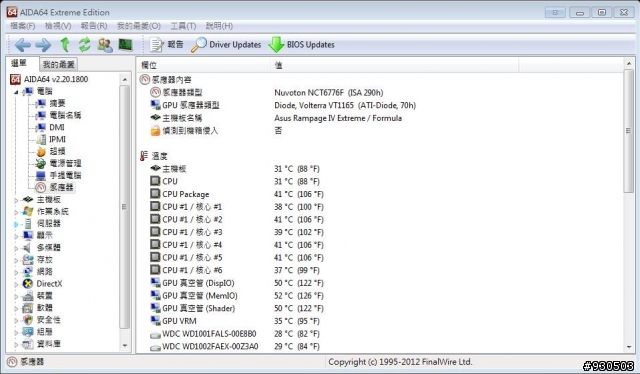The image size is (640, 374).
Task: Click the 手提電腦 laptop icon
Action: pyautogui.click(x=40, y=176)
